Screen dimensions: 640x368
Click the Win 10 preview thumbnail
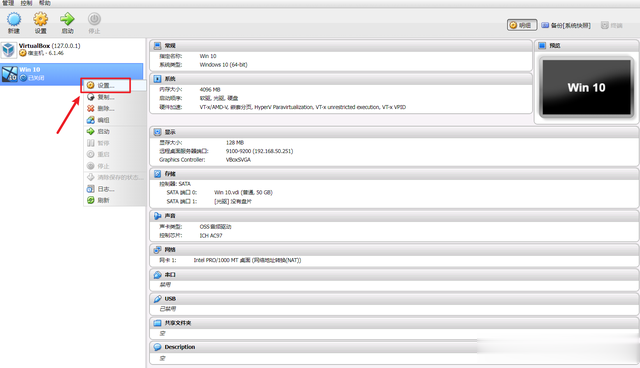pos(587,87)
